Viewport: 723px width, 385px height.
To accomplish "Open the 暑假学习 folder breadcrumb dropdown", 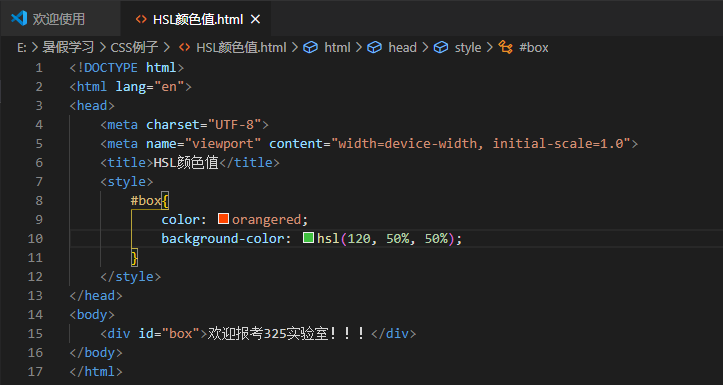I will coord(68,47).
